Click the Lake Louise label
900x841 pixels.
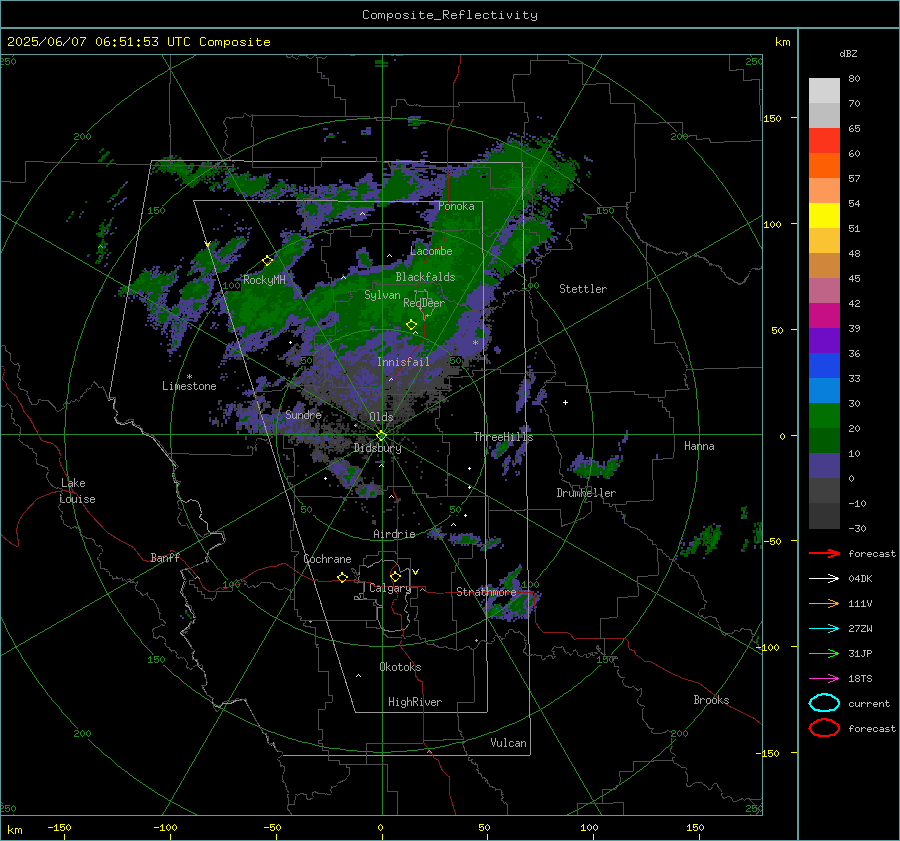pos(77,491)
